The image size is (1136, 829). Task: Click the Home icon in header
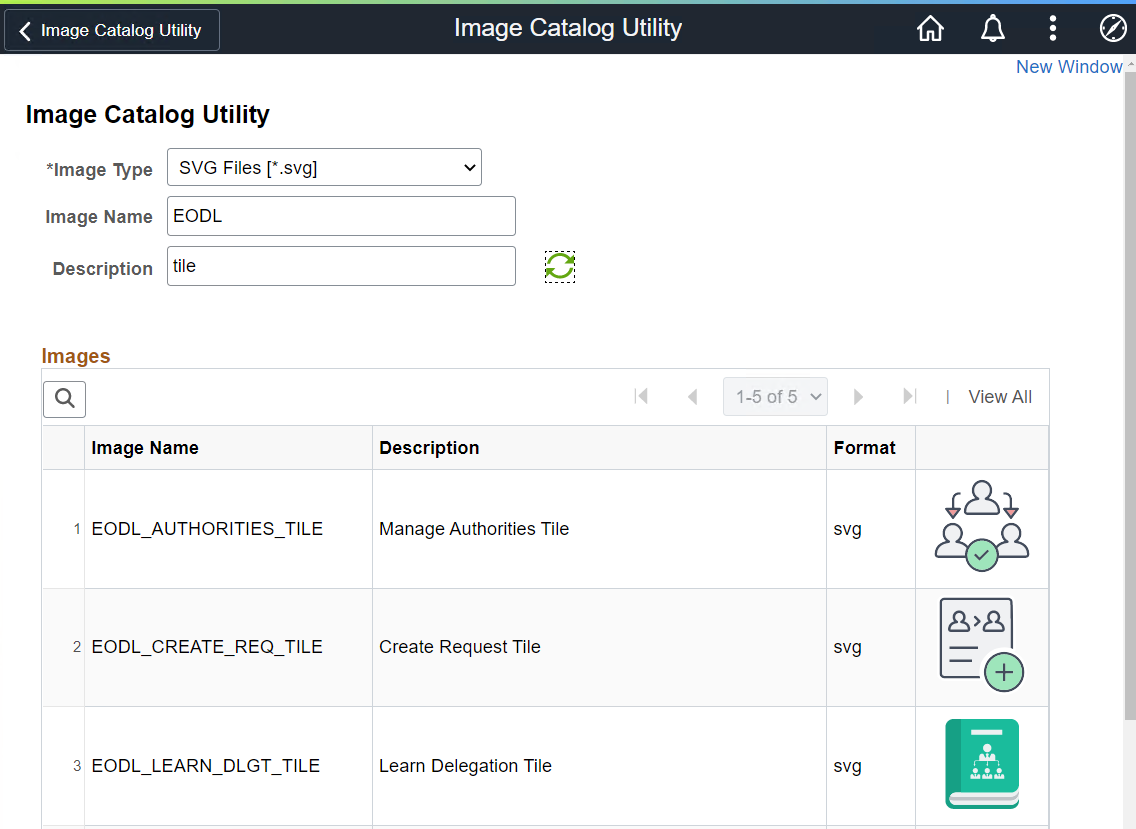(930, 29)
